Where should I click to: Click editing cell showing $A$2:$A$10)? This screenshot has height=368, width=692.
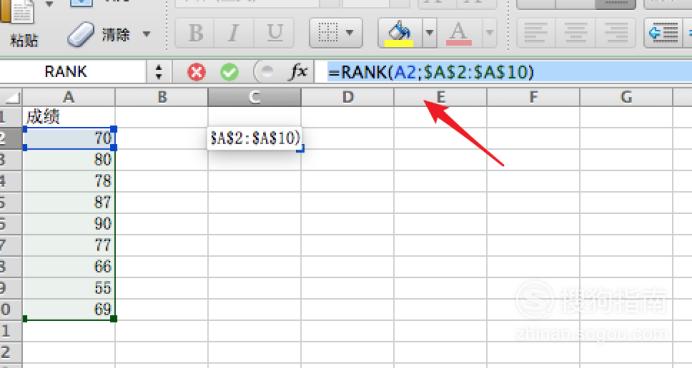pos(255,138)
